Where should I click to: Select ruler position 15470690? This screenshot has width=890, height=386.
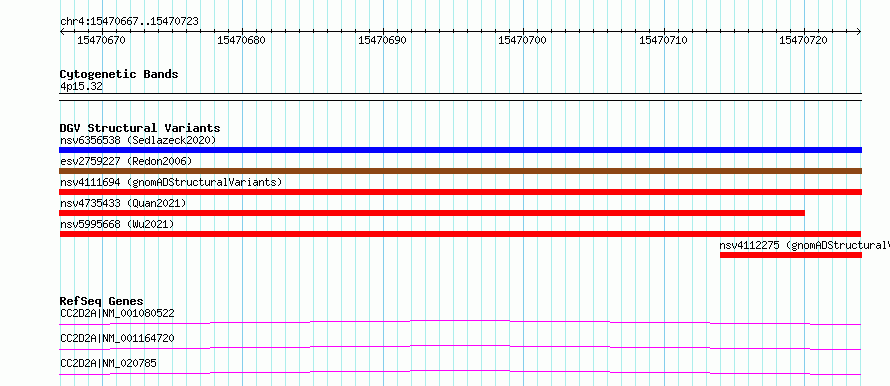point(383,40)
